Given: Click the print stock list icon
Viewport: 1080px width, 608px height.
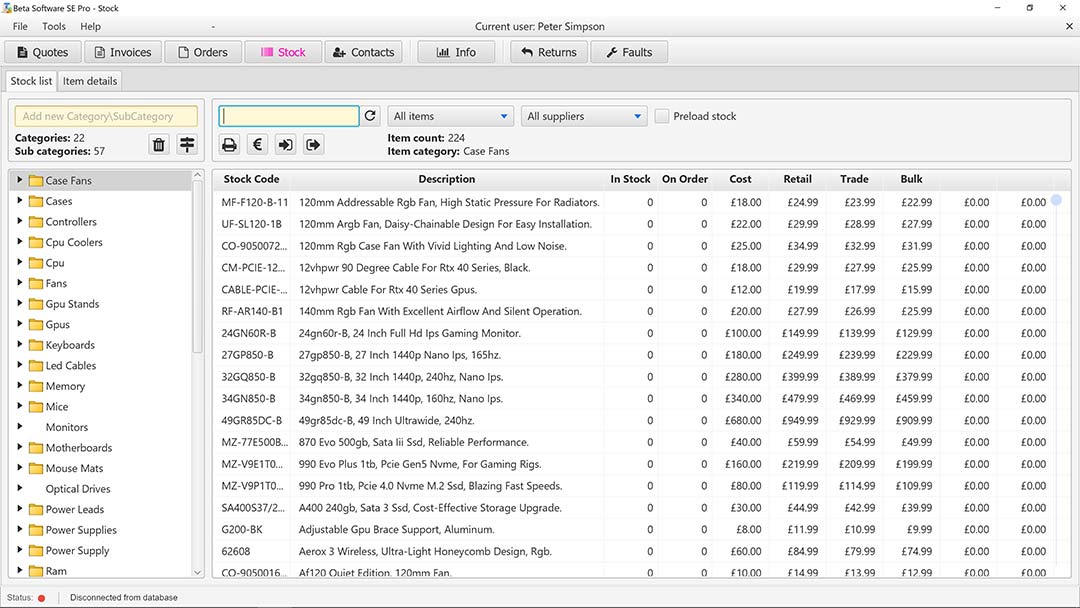Looking at the screenshot, I should [x=229, y=145].
